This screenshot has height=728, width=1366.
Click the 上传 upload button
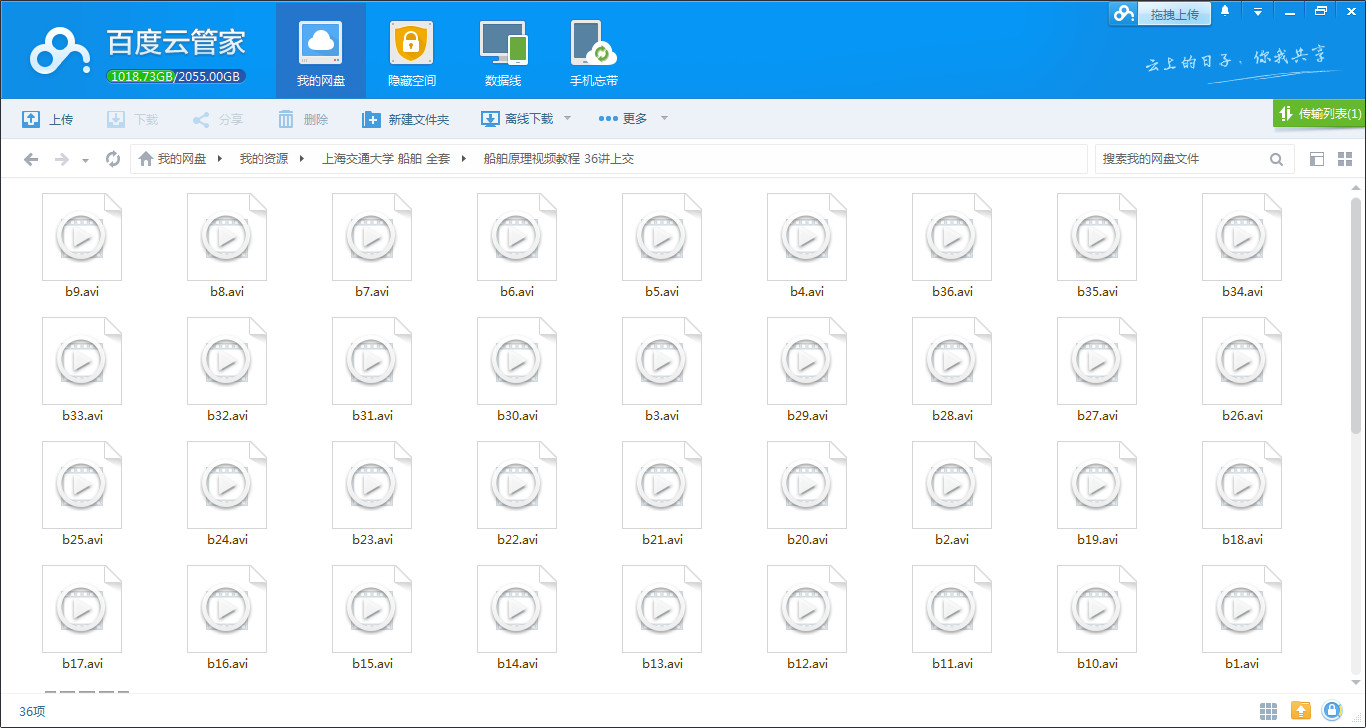[x=47, y=119]
